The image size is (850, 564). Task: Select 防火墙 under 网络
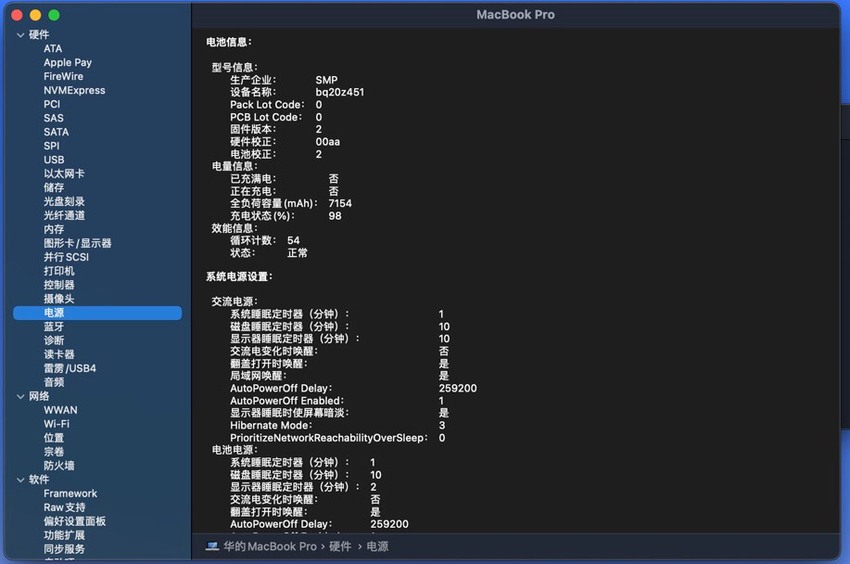(x=59, y=466)
